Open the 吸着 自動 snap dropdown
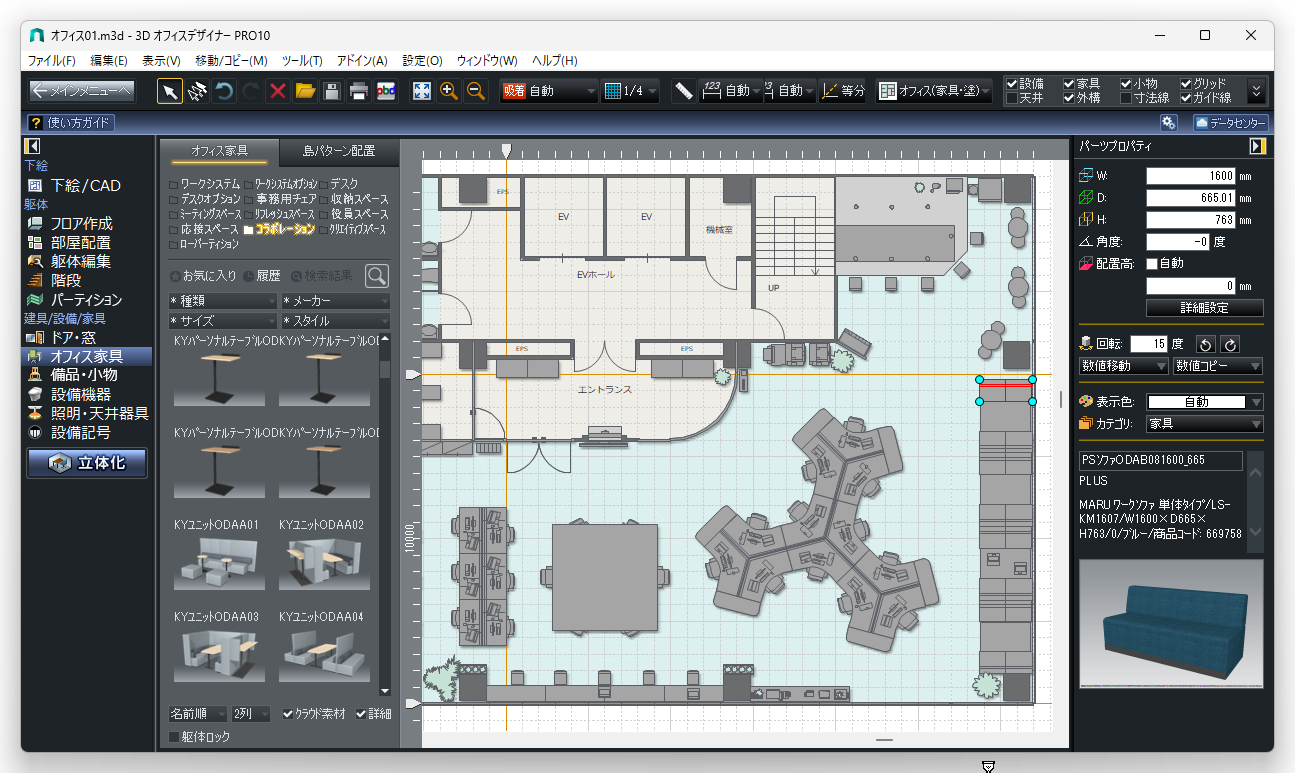 [x=549, y=91]
